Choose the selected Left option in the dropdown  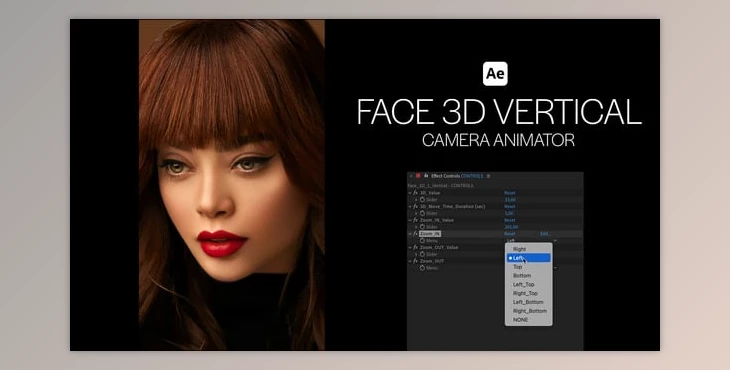[x=529, y=258]
